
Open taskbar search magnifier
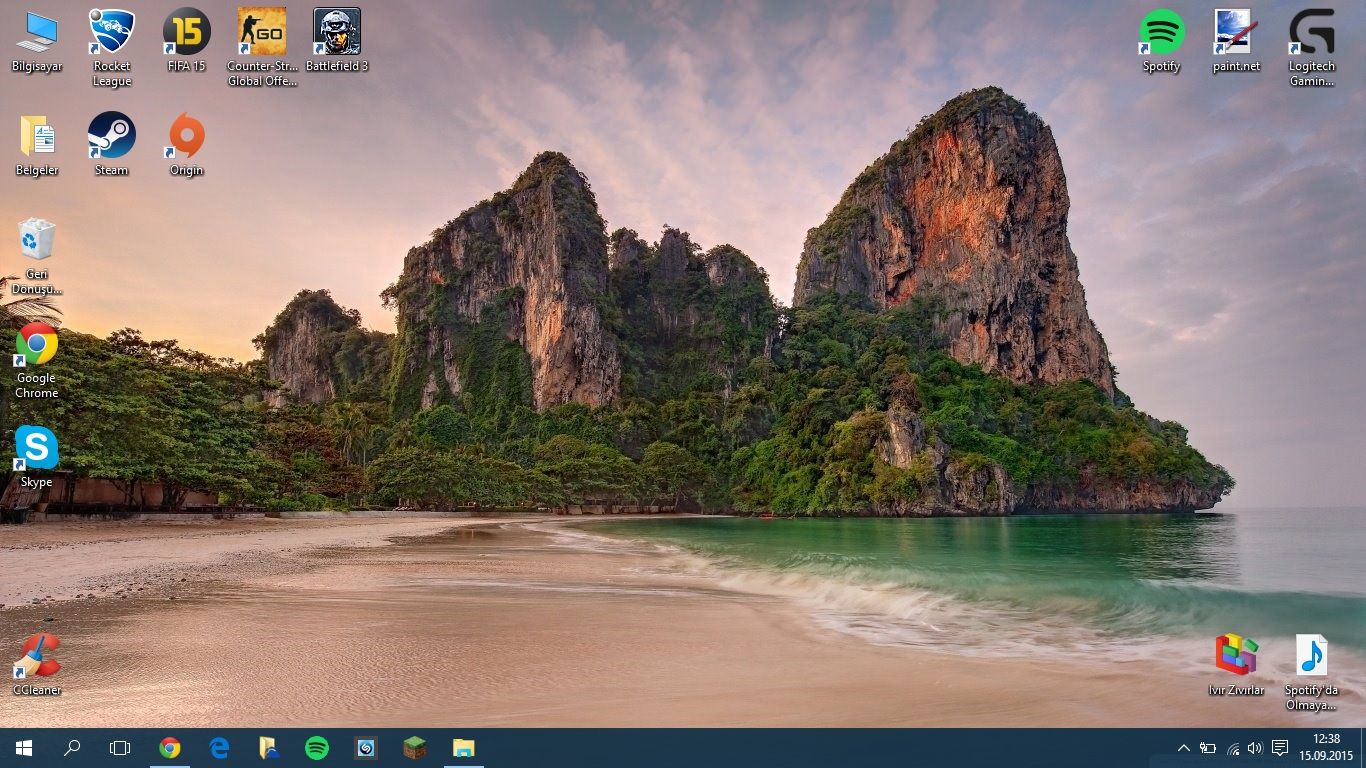pyautogui.click(x=72, y=748)
